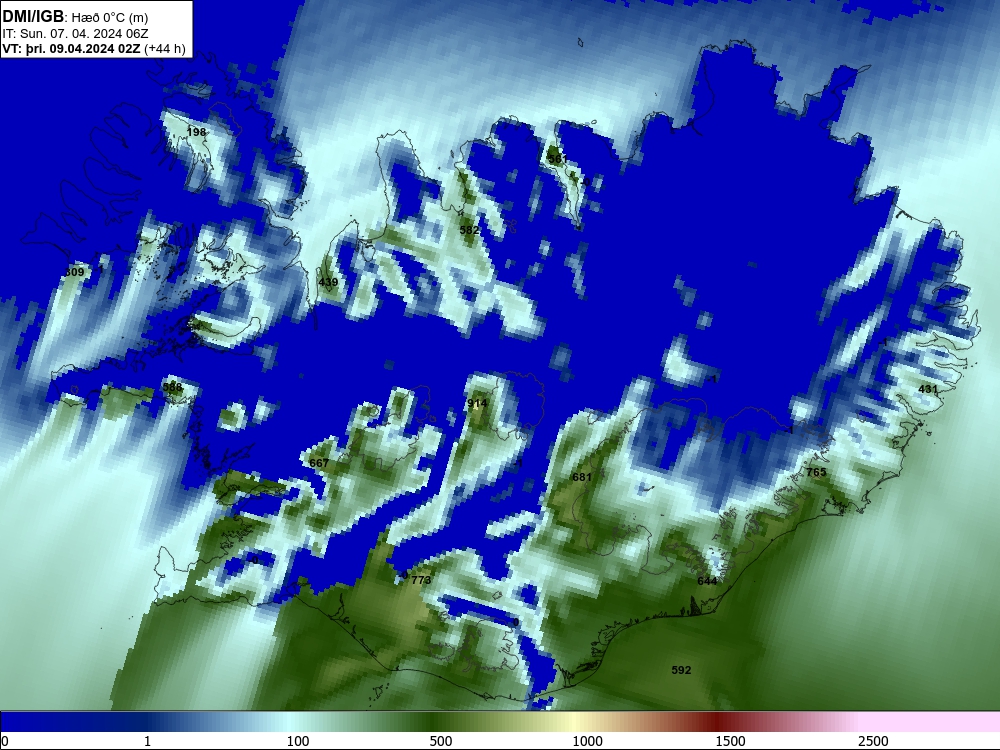Screen dimensions: 1000x750
Task: Click the map value 588
Action: (x=172, y=387)
